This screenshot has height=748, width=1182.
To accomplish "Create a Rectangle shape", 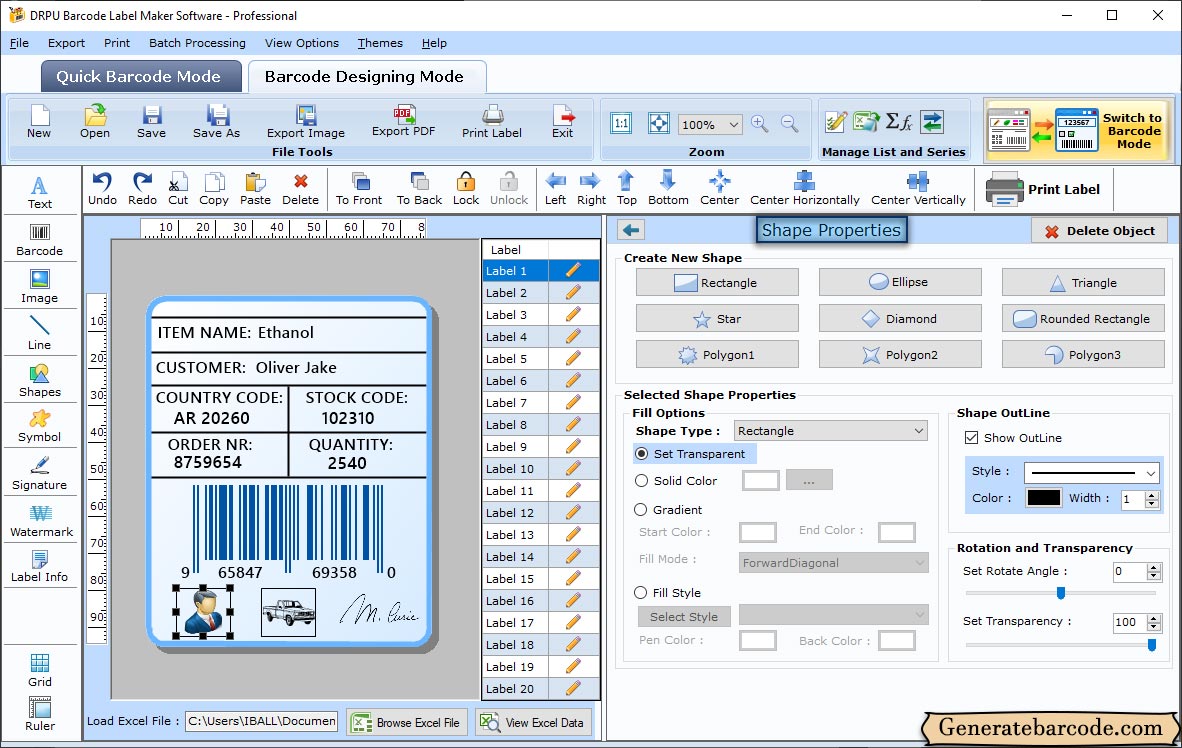I will [x=717, y=283].
